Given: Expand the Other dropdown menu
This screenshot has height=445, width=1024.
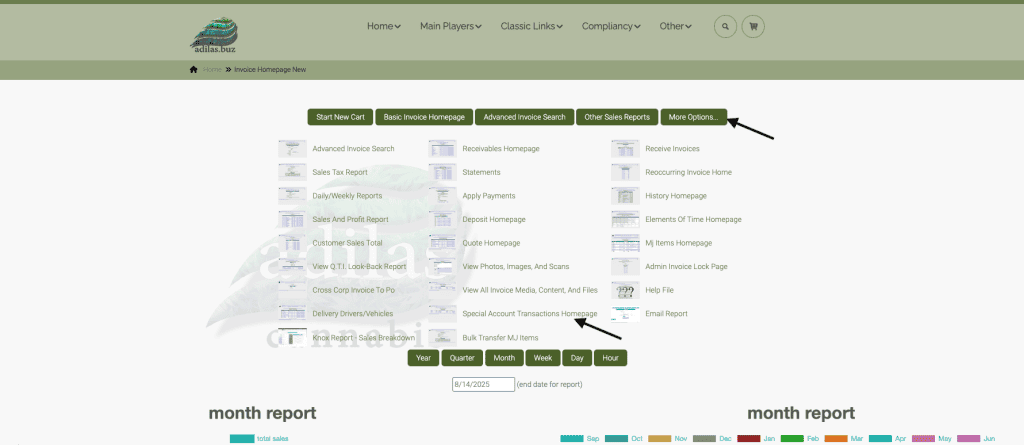Looking at the screenshot, I should pyautogui.click(x=675, y=26).
